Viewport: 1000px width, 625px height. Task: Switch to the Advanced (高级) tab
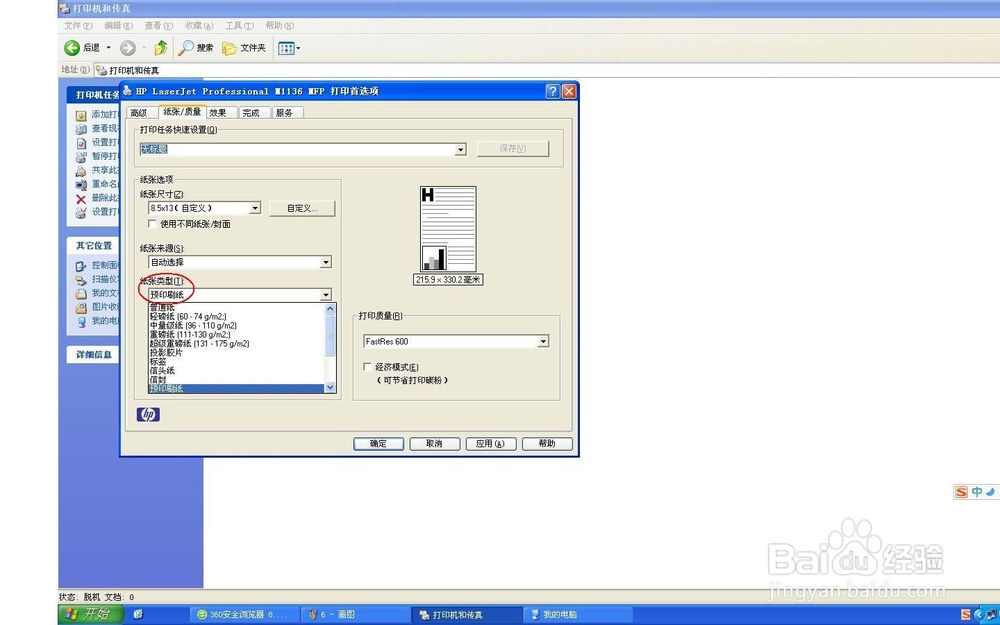(139, 113)
